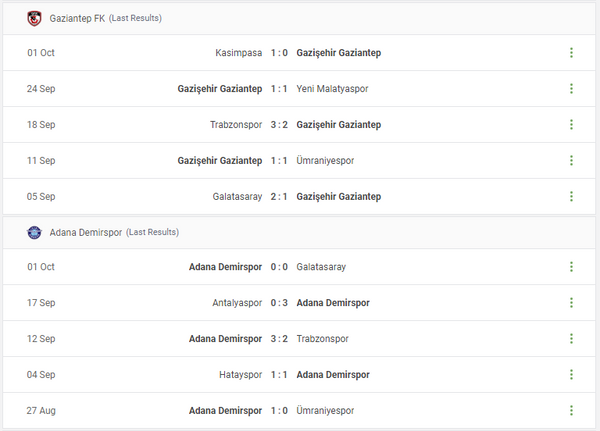Click the Antalyaspor team name
Image resolution: width=600 pixels, height=431 pixels.
point(235,303)
